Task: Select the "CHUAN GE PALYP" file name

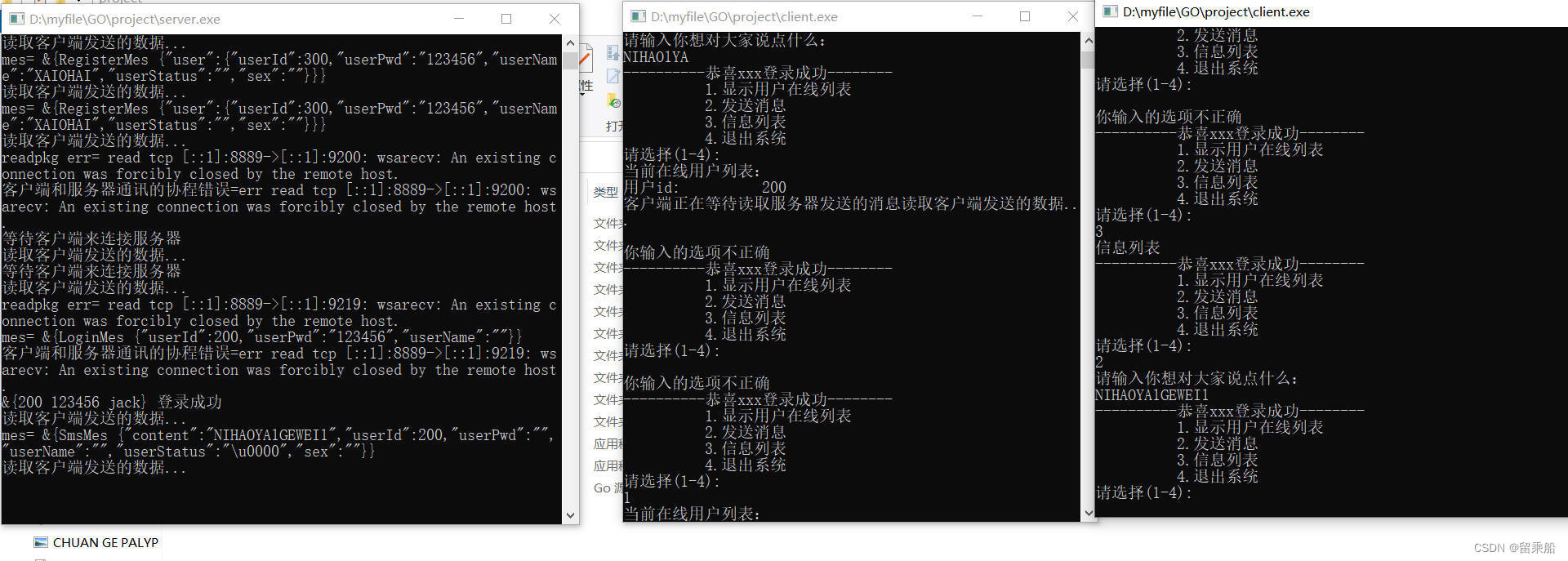Action: click(105, 542)
